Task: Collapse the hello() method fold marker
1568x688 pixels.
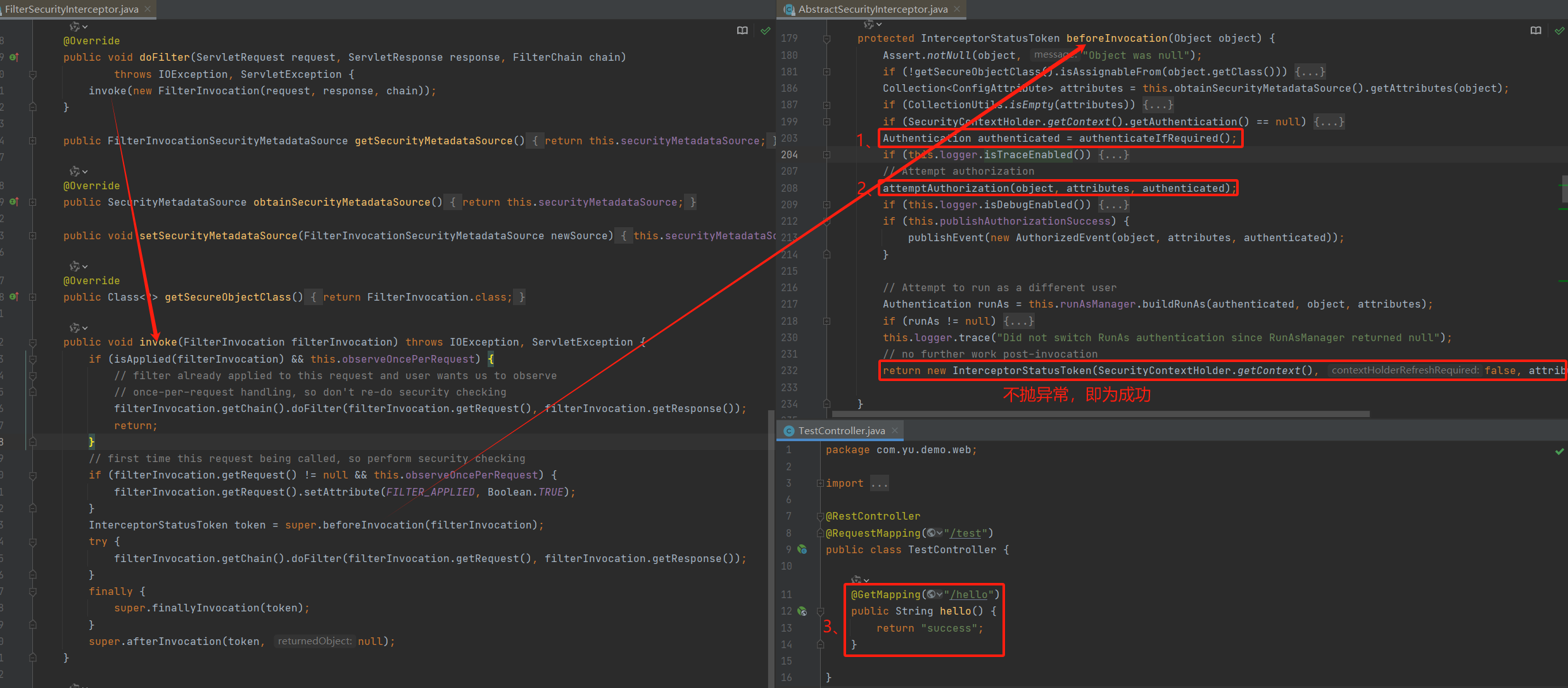Action: [x=820, y=611]
